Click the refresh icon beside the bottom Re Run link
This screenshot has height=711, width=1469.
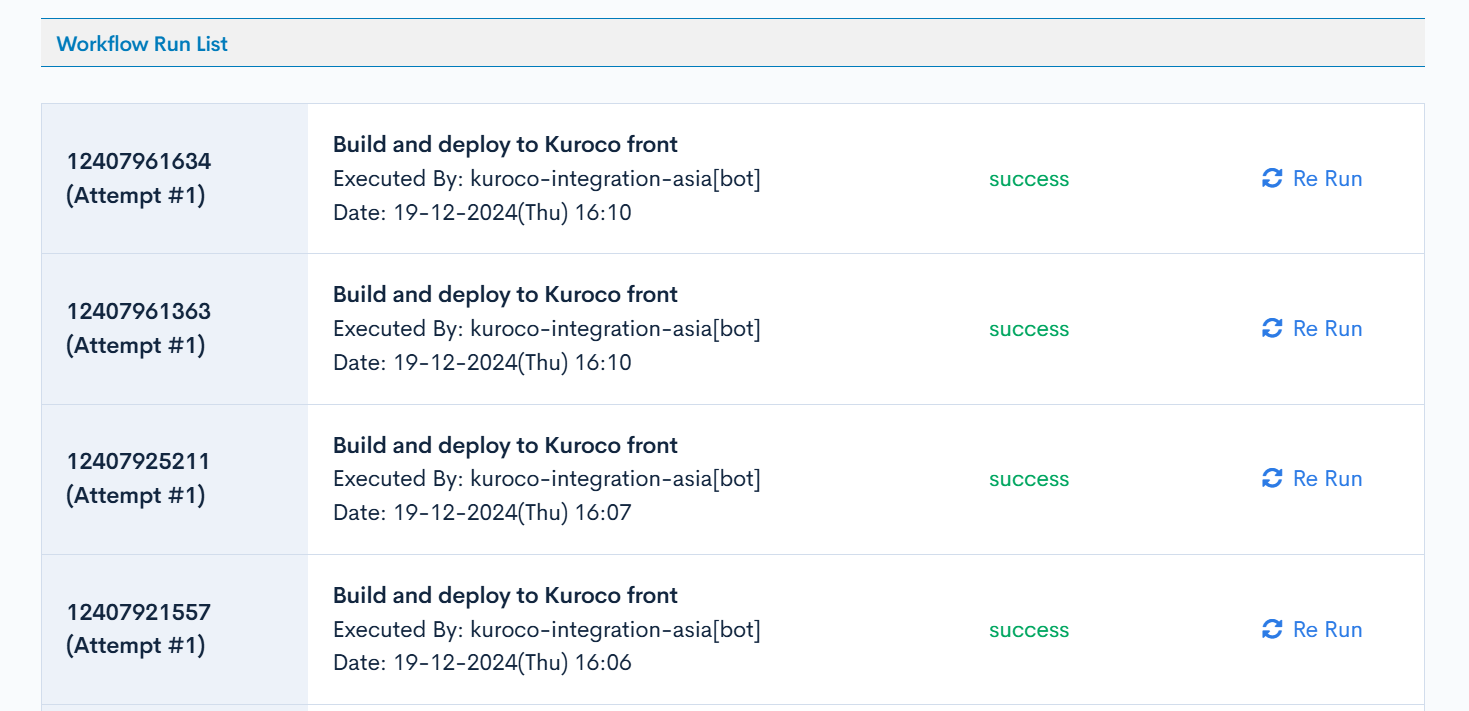(1271, 629)
